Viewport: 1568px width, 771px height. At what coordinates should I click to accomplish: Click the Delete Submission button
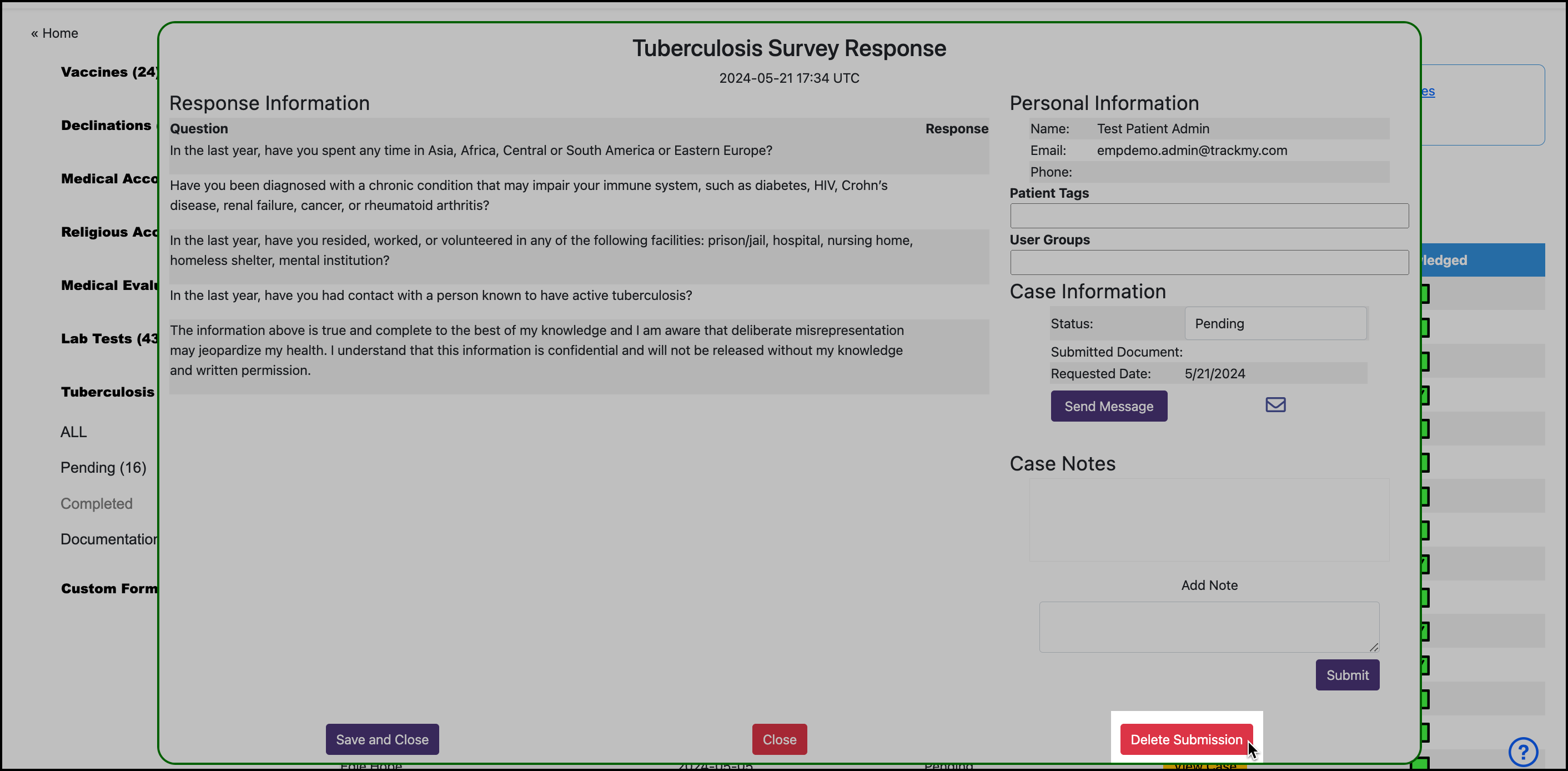(x=1186, y=739)
